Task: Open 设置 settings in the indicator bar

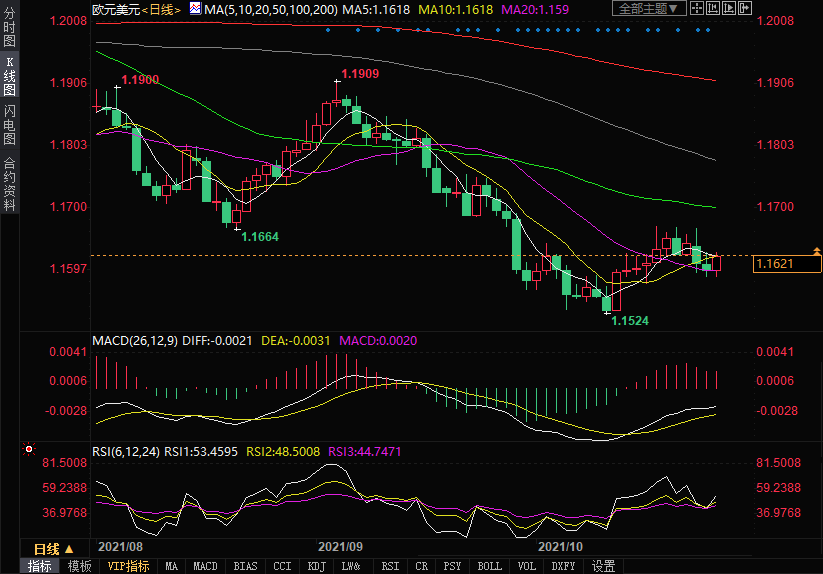Action: 603,566
